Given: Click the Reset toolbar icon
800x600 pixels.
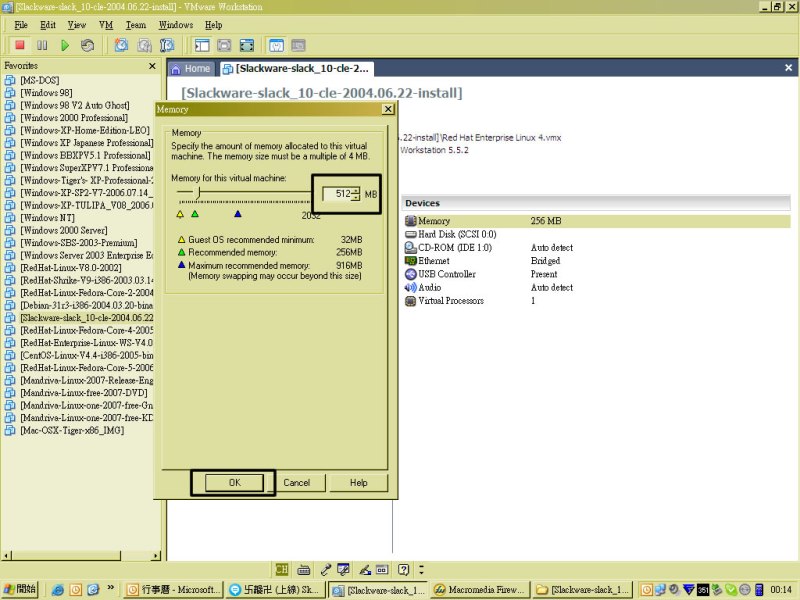Looking at the screenshot, I should pos(87,45).
